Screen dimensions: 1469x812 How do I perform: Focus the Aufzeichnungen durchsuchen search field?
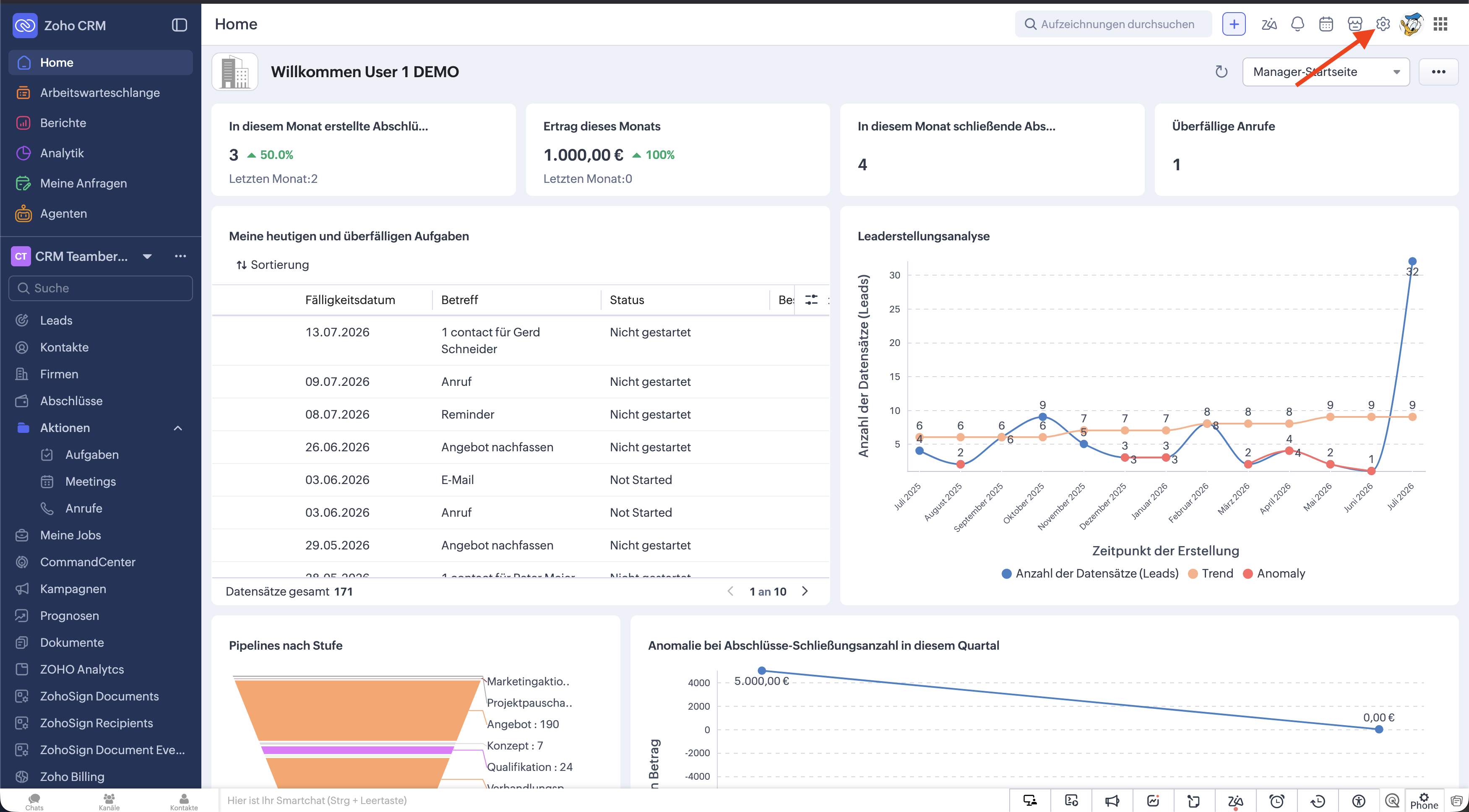pos(1113,24)
